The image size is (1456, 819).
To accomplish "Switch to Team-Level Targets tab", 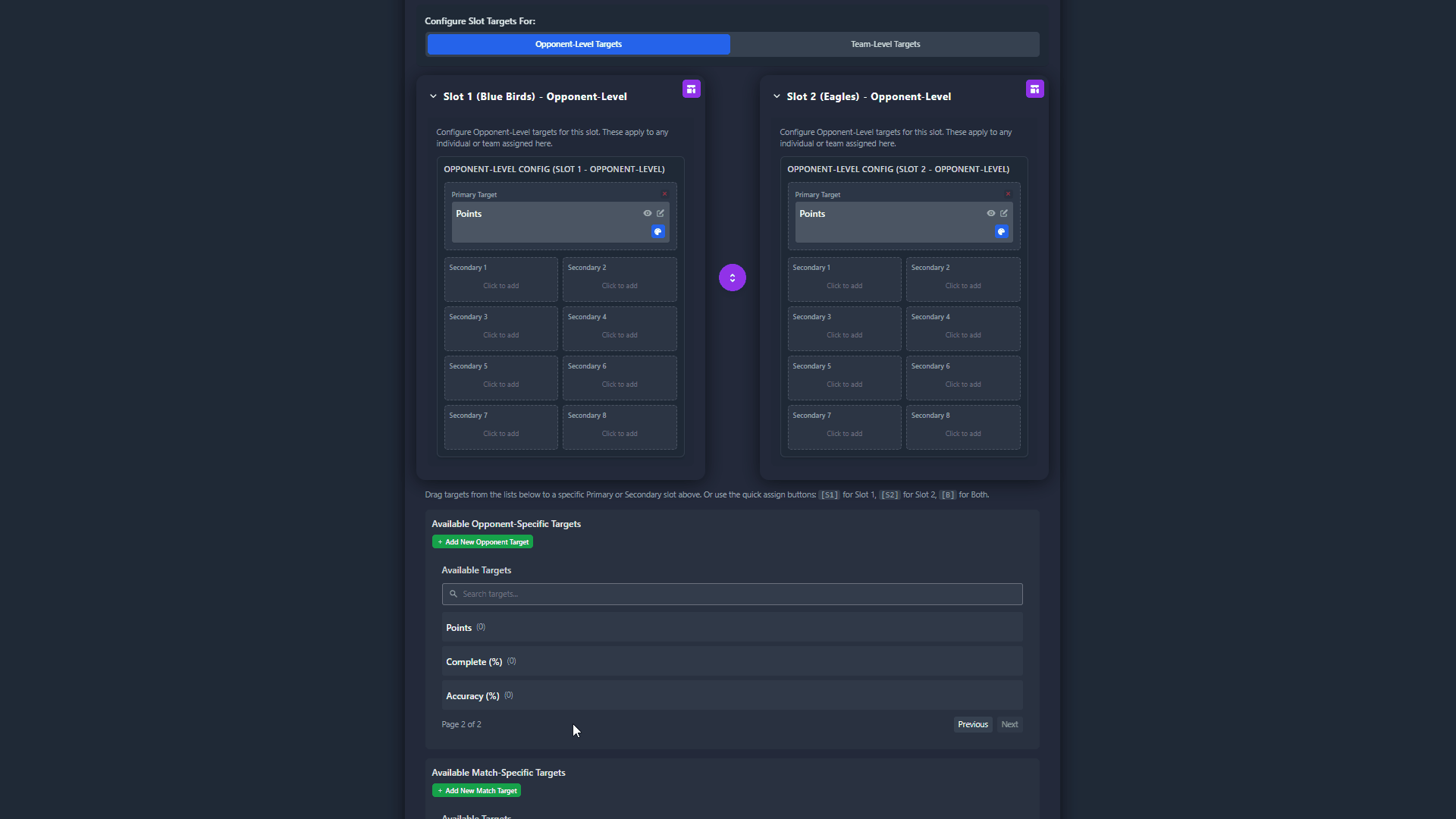I will tap(885, 44).
